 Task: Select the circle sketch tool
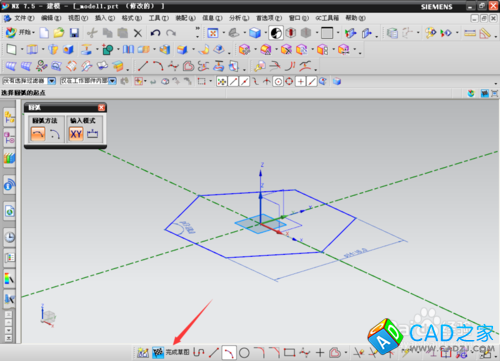coord(244,352)
